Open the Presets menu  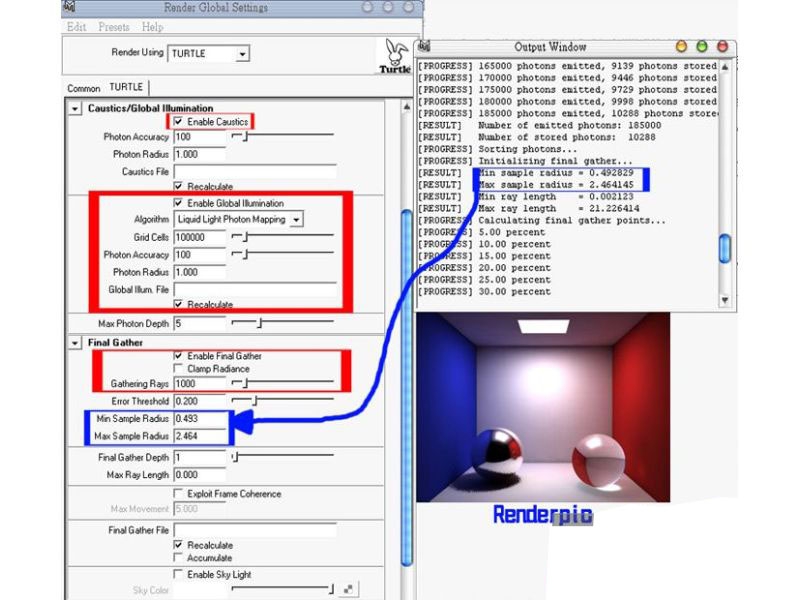point(114,27)
